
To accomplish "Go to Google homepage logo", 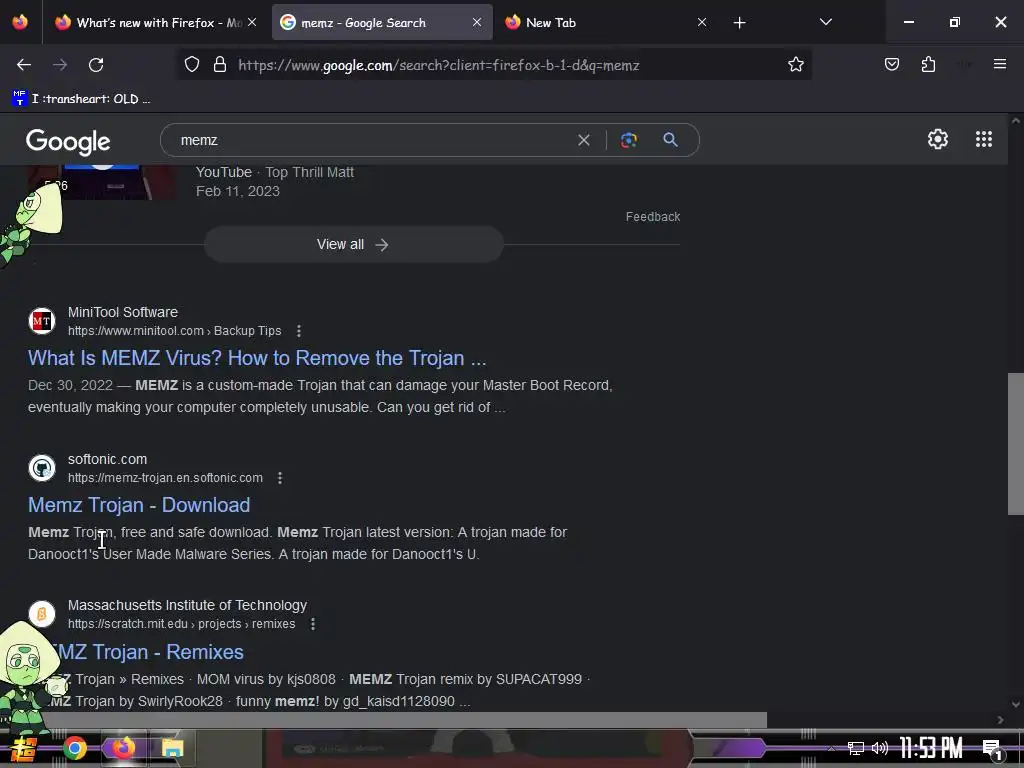I will [68, 142].
